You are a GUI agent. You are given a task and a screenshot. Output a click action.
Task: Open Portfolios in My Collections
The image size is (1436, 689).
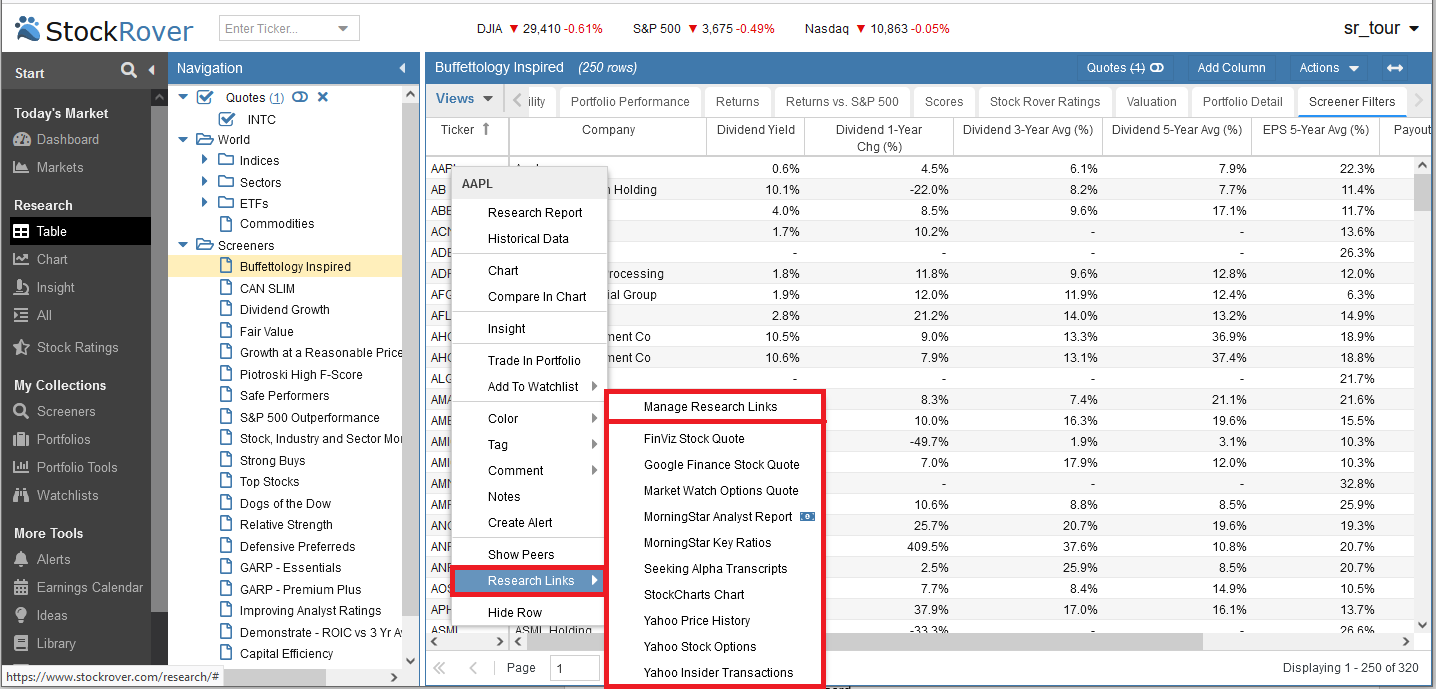(x=63, y=439)
